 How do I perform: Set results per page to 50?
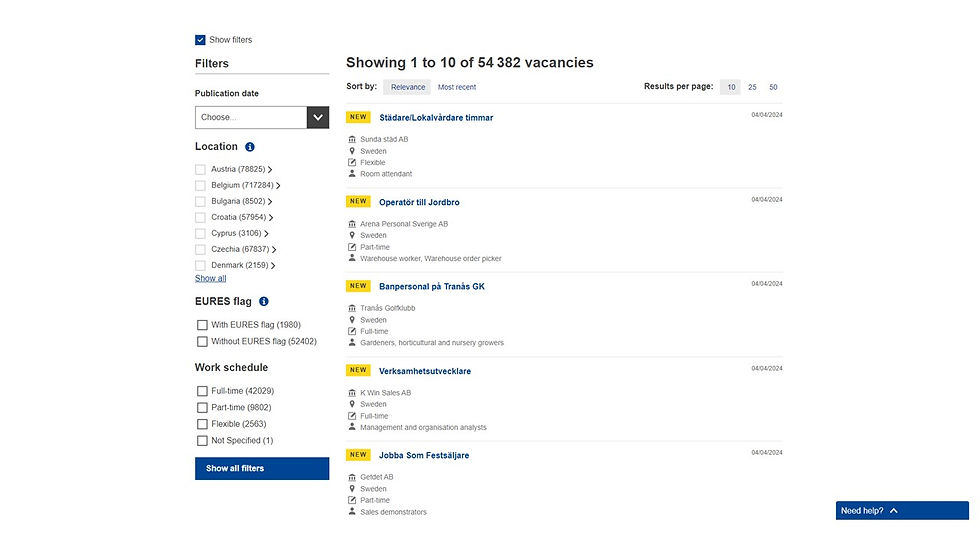pos(773,87)
